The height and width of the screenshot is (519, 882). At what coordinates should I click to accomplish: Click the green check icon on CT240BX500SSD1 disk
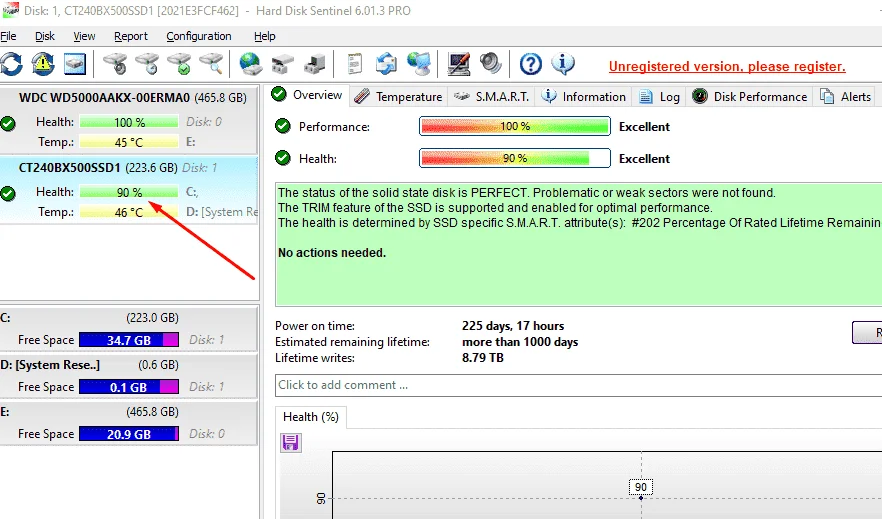coord(8,193)
